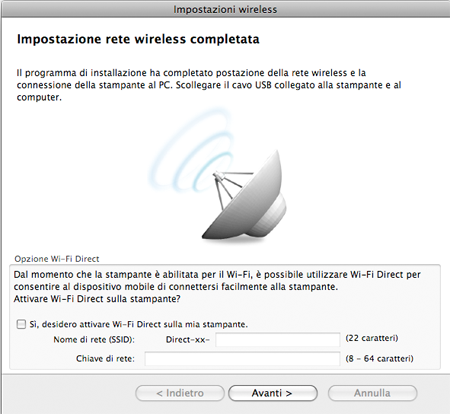
Task: Click Avanti to continue
Action: 273,393
